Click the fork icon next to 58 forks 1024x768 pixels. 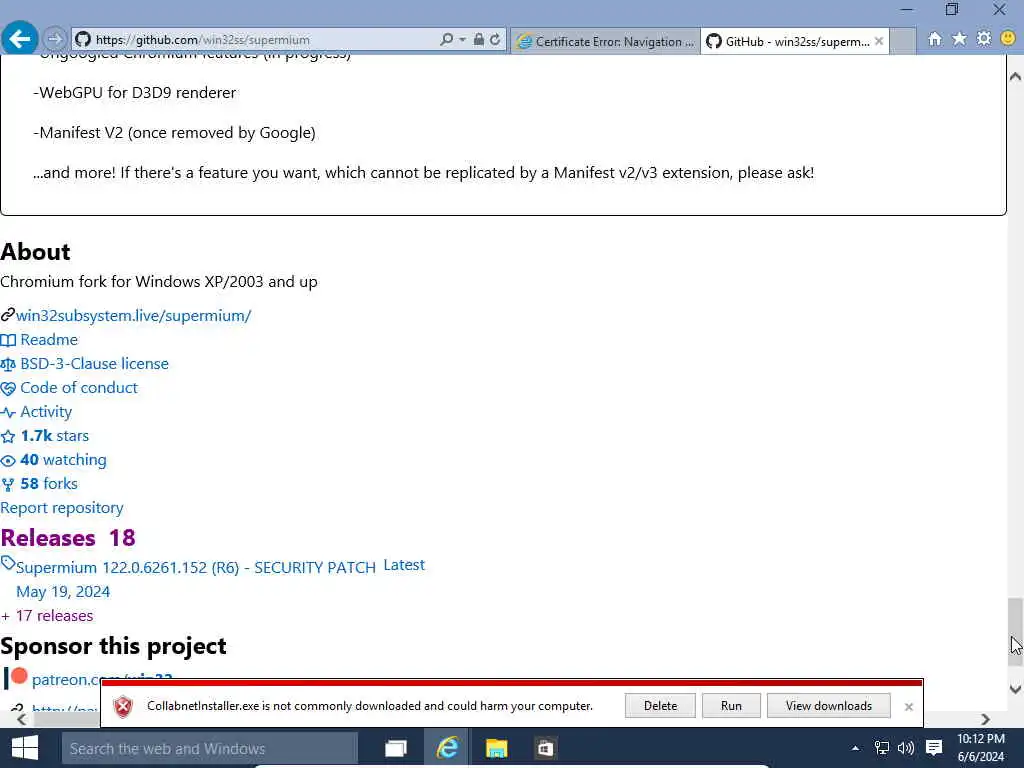[x=8, y=485]
